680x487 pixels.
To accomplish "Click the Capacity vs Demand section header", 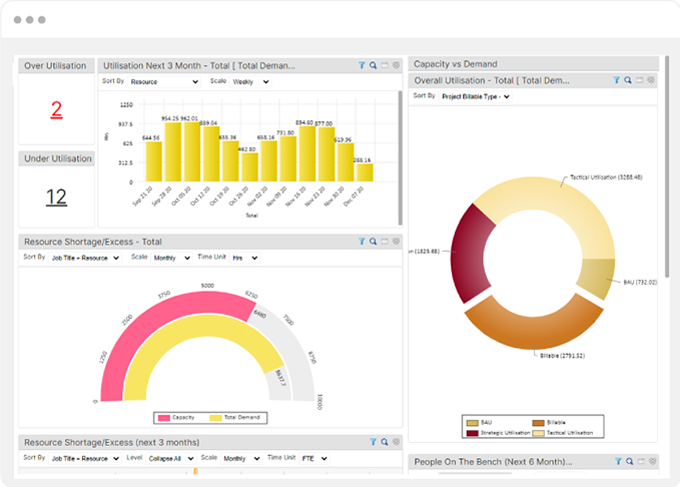I will (533, 64).
